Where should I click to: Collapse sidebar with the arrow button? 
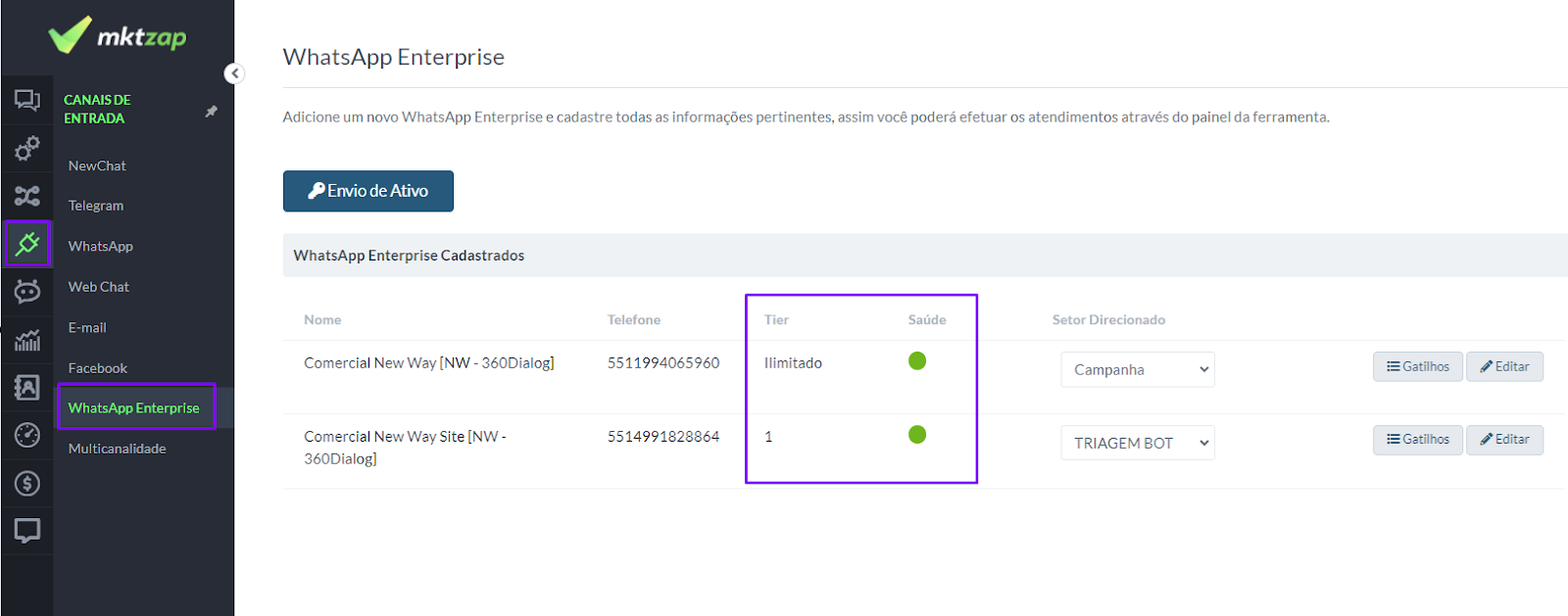point(234,73)
